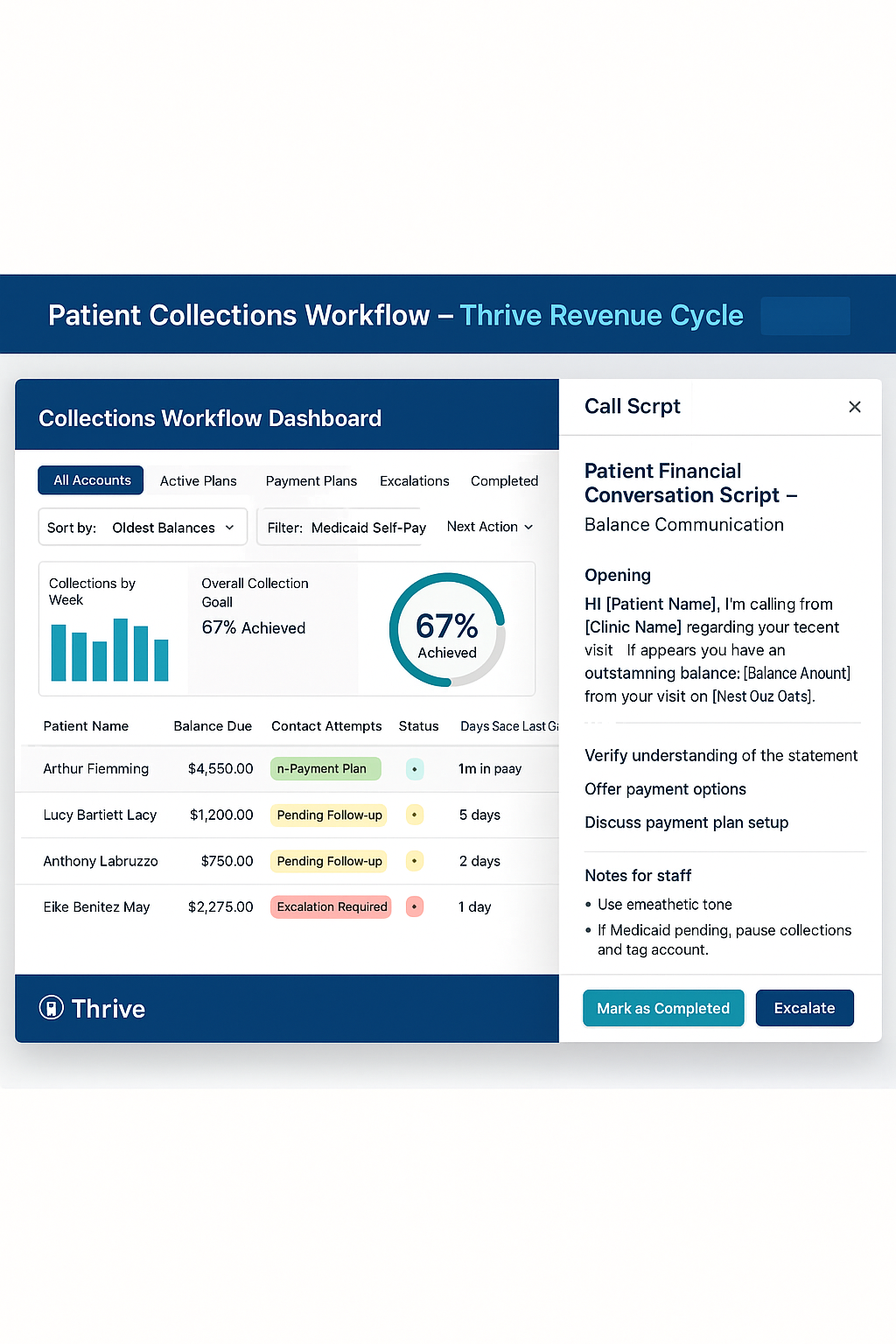Viewport: 896px width, 1344px height.
Task: Click Offer payment options step
Action: pyautogui.click(x=665, y=789)
